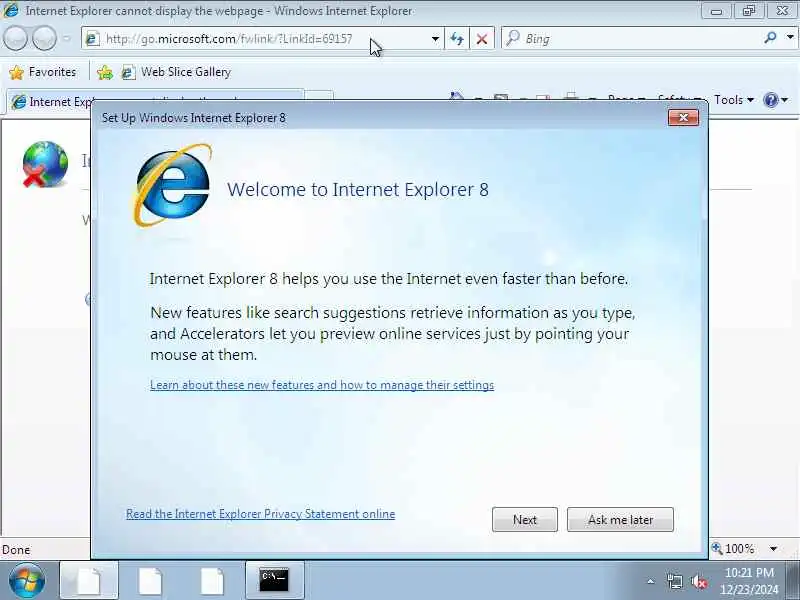
Task: Open the zoom level dropdown arrow
Action: coord(773,549)
